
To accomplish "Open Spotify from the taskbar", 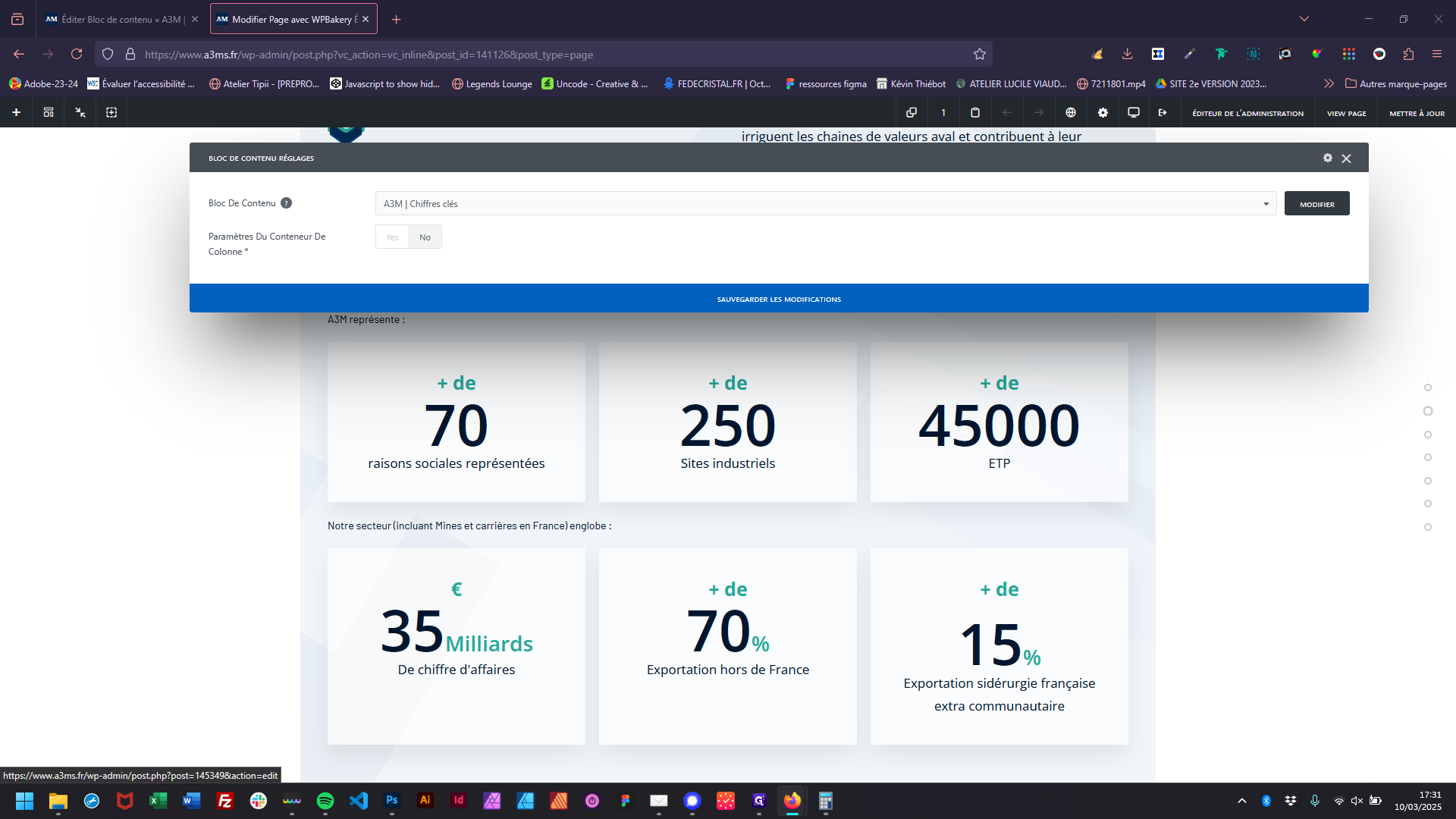I will coord(325,800).
